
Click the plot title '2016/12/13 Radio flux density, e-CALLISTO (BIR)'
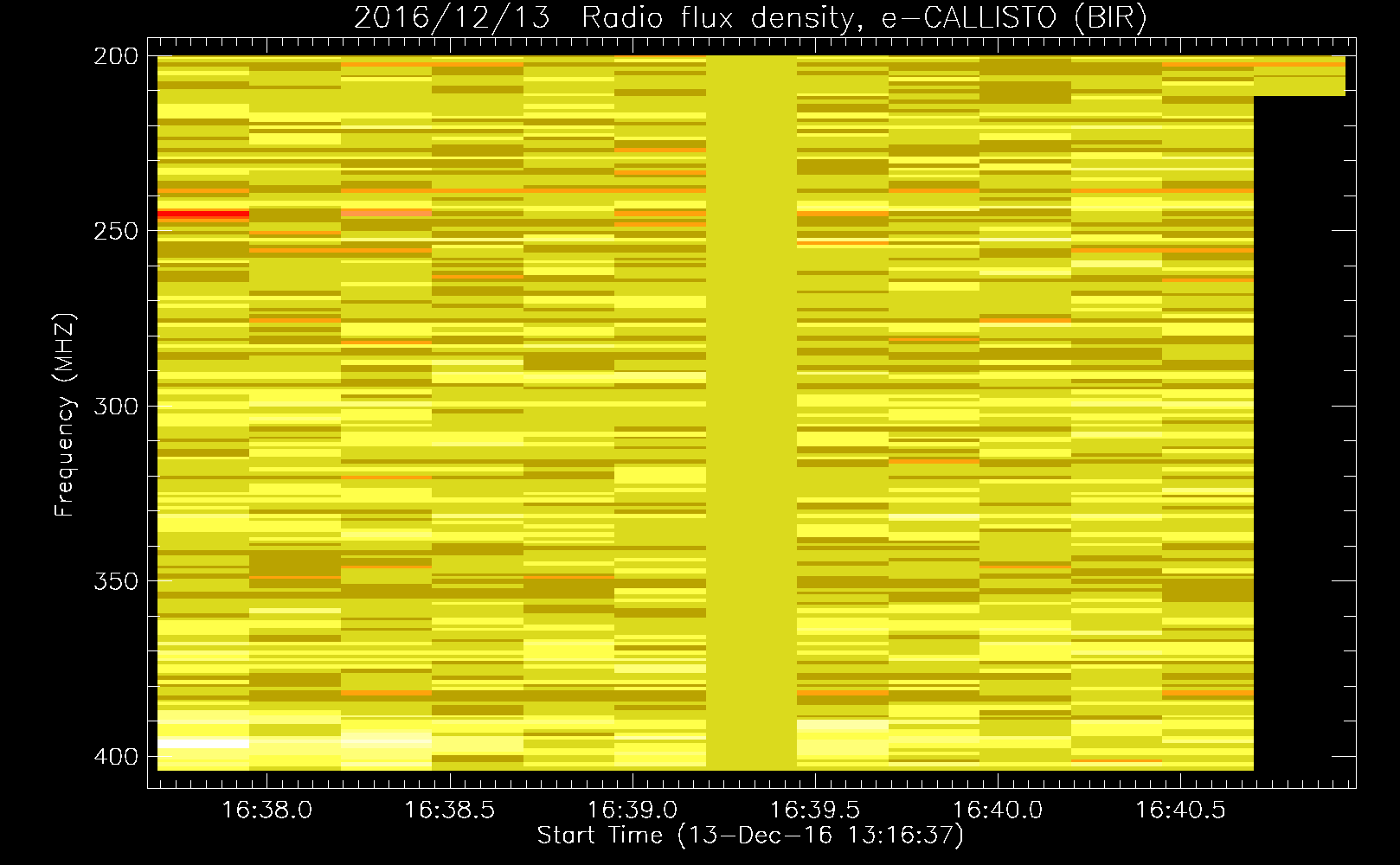point(750,18)
